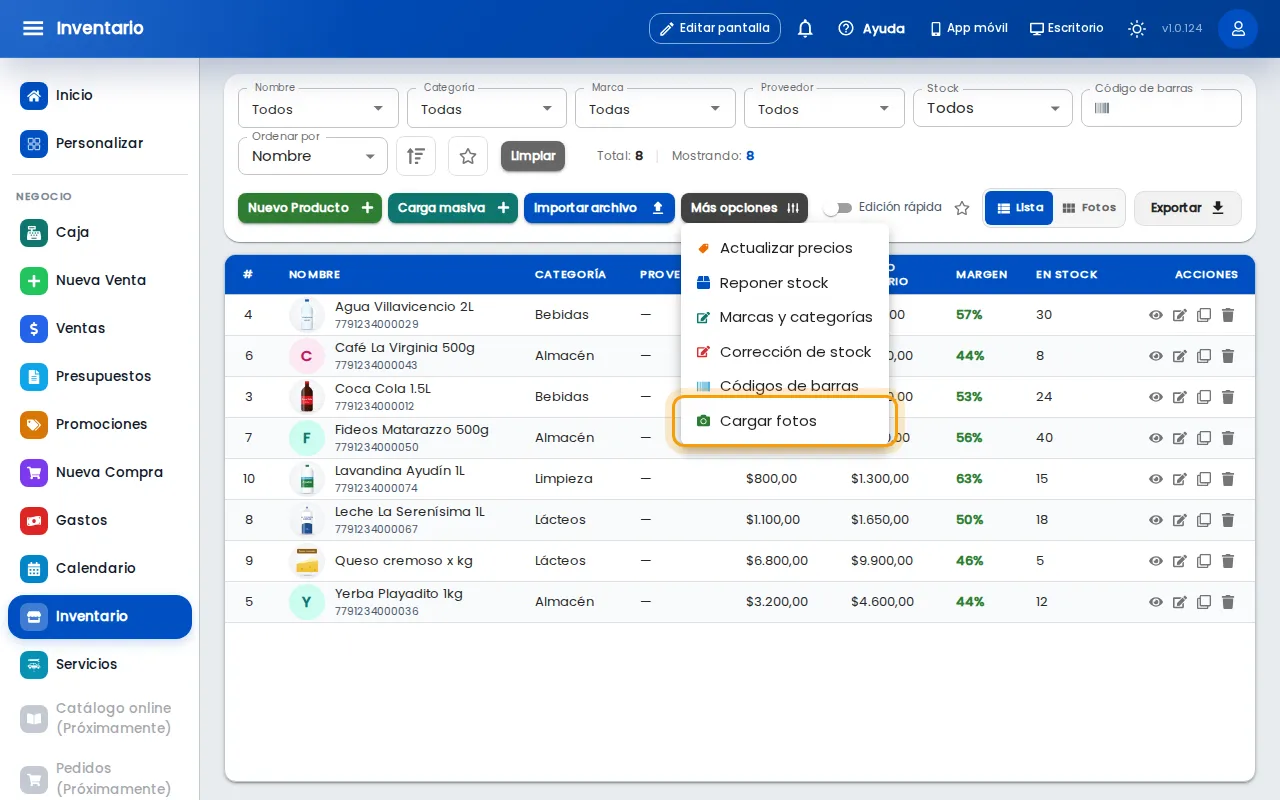Switch to Fotos view mode

click(x=1089, y=208)
